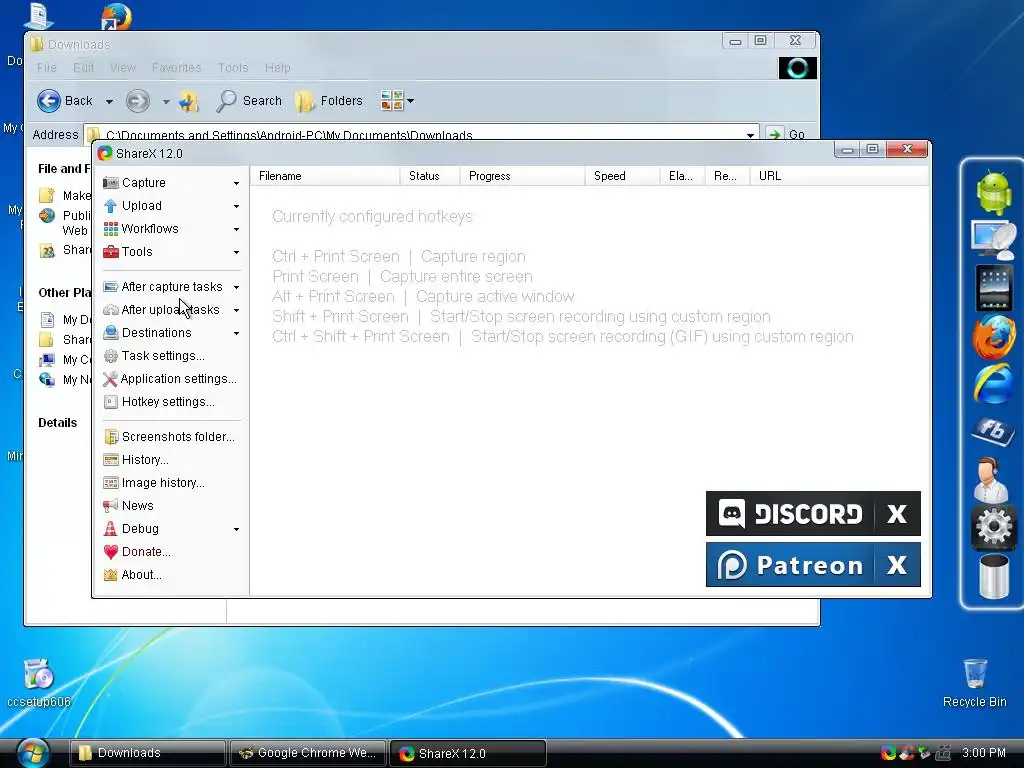Dismiss the Discord banner with X
Screen dimensions: 1024x768
click(897, 514)
